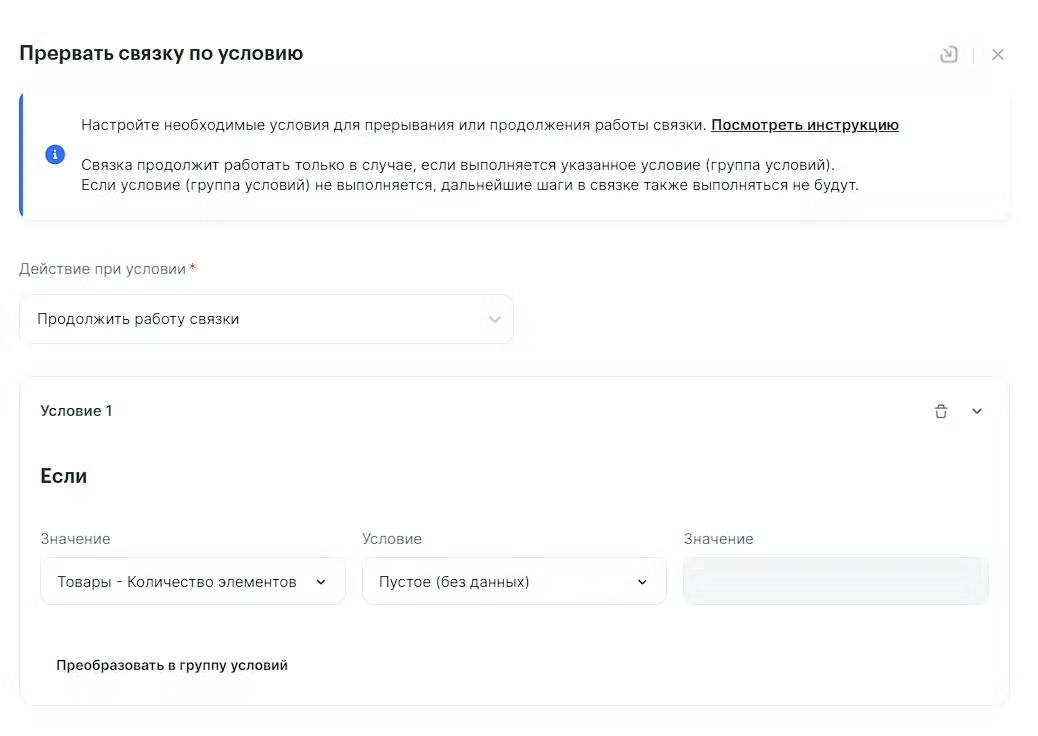Click the arrow in the 'Товары - Количество элементов' selector
This screenshot has width=1038, height=736.
click(x=321, y=582)
